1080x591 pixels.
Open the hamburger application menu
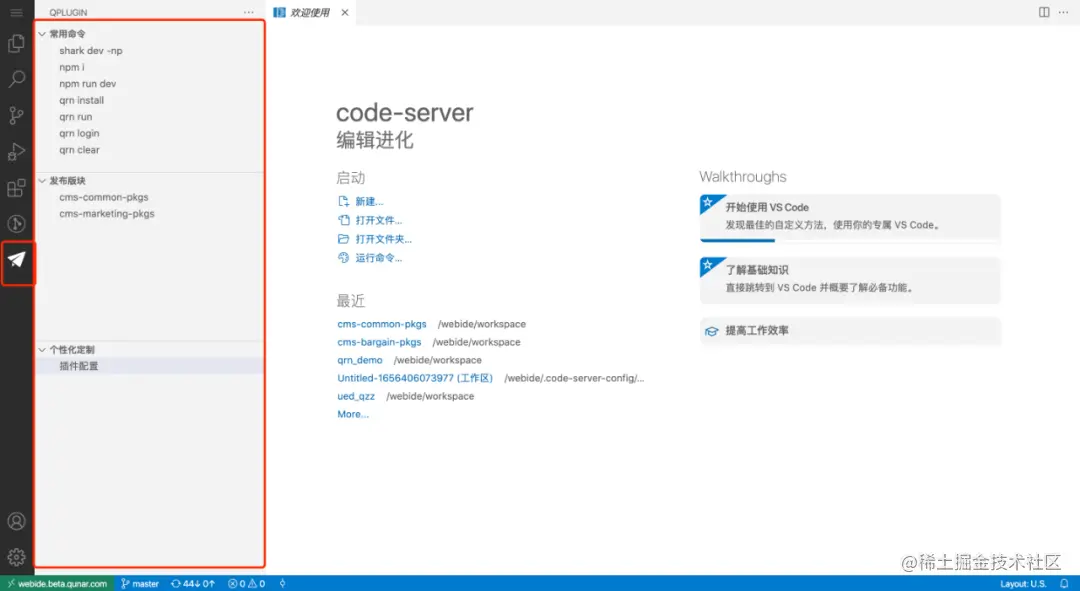point(16,12)
